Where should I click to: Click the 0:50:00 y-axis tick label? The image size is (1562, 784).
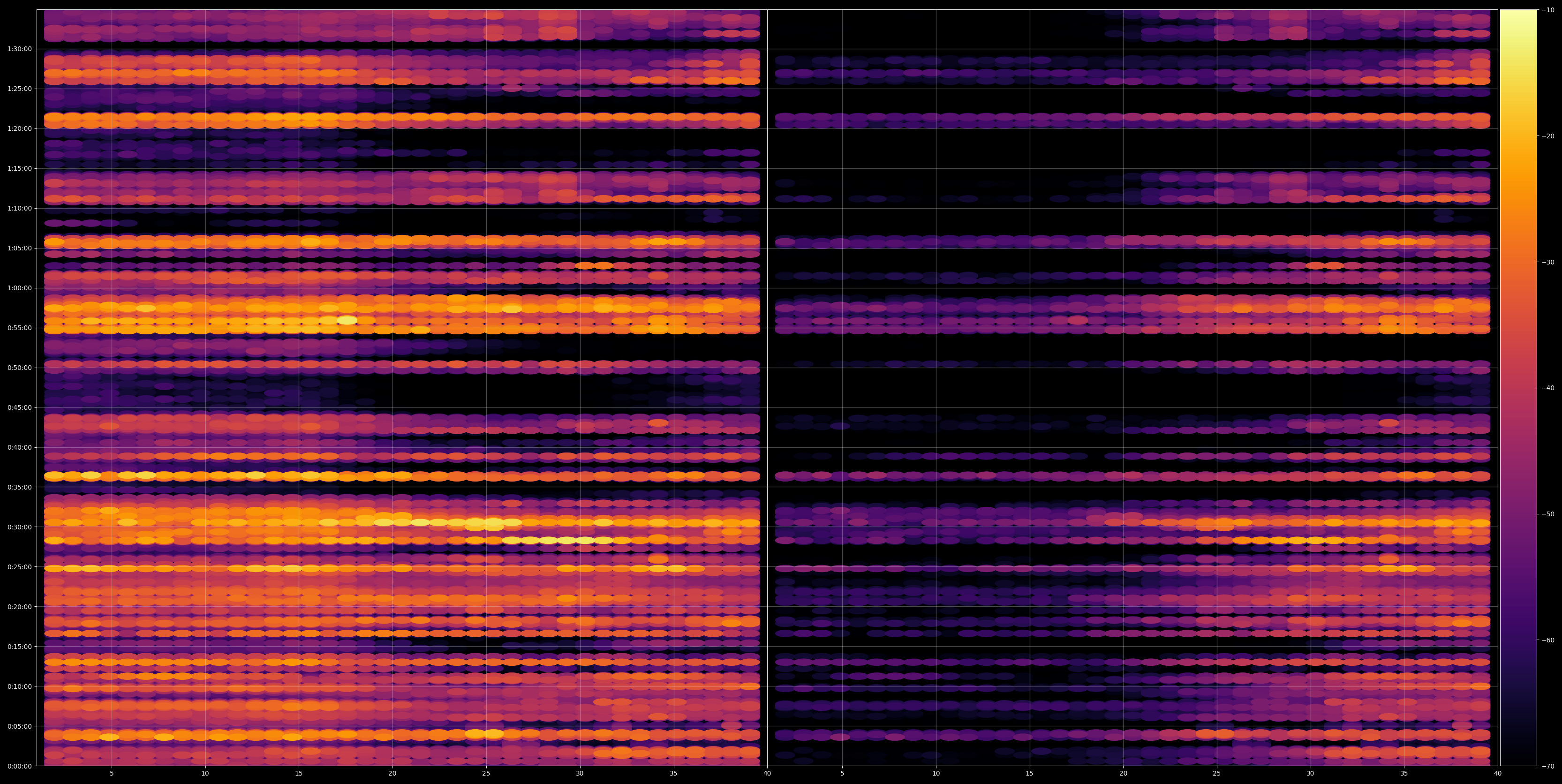(19, 368)
